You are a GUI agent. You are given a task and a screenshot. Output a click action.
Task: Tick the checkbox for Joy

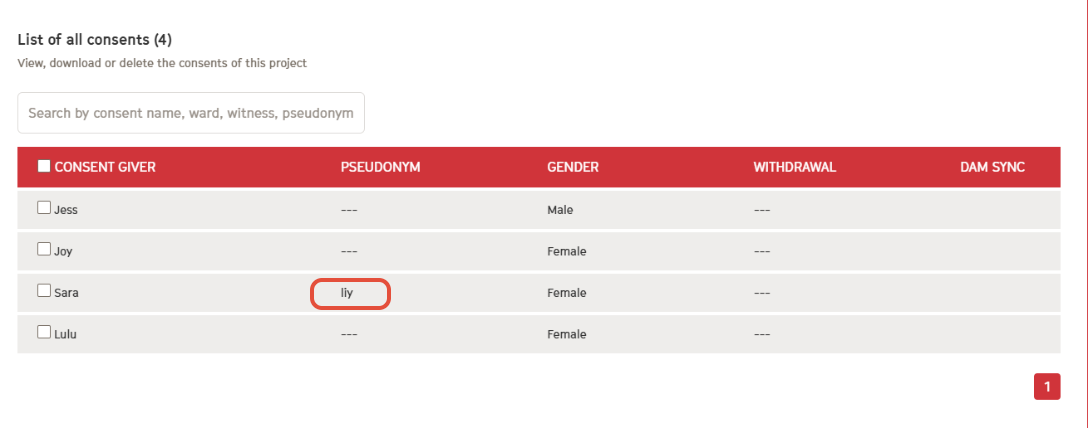point(44,249)
